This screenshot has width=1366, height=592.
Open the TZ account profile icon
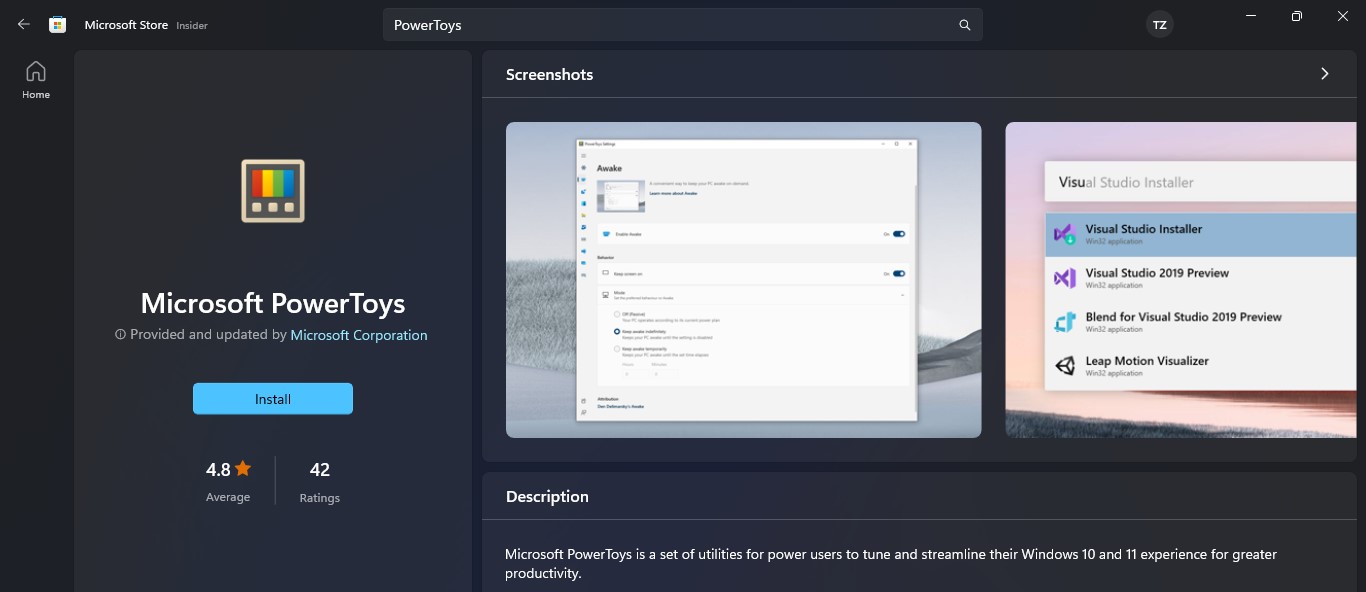[x=1159, y=24]
